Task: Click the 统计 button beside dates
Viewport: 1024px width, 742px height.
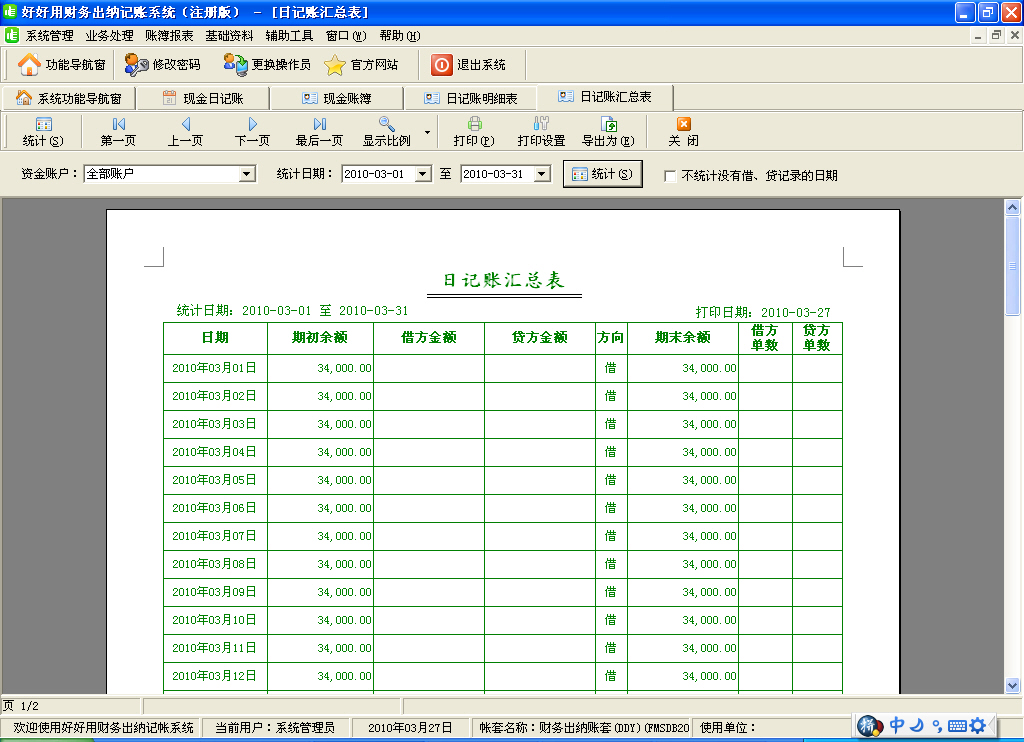Action: tap(602, 174)
